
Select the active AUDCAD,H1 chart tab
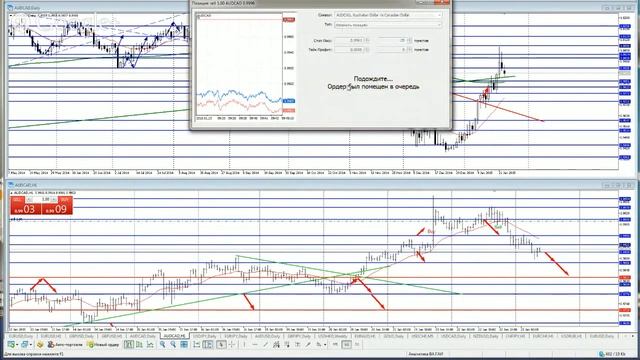(175, 336)
